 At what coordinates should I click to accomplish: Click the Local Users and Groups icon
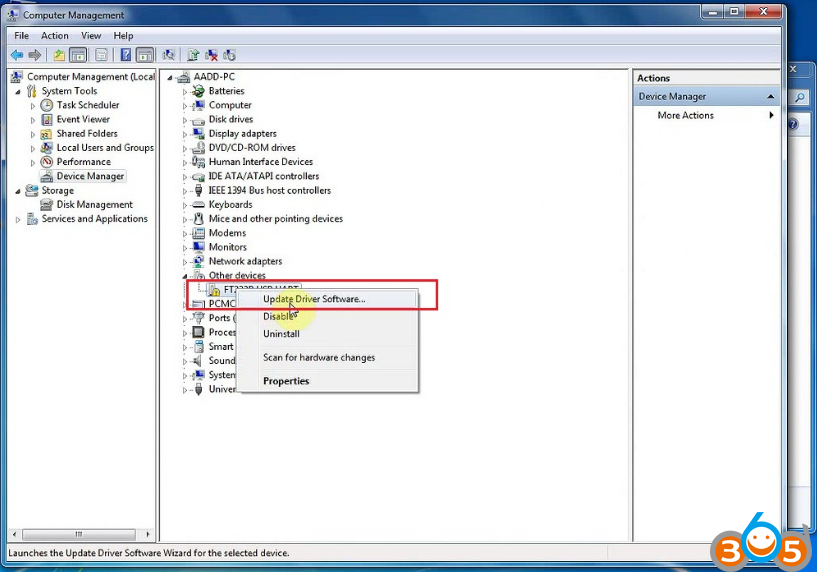(x=46, y=148)
